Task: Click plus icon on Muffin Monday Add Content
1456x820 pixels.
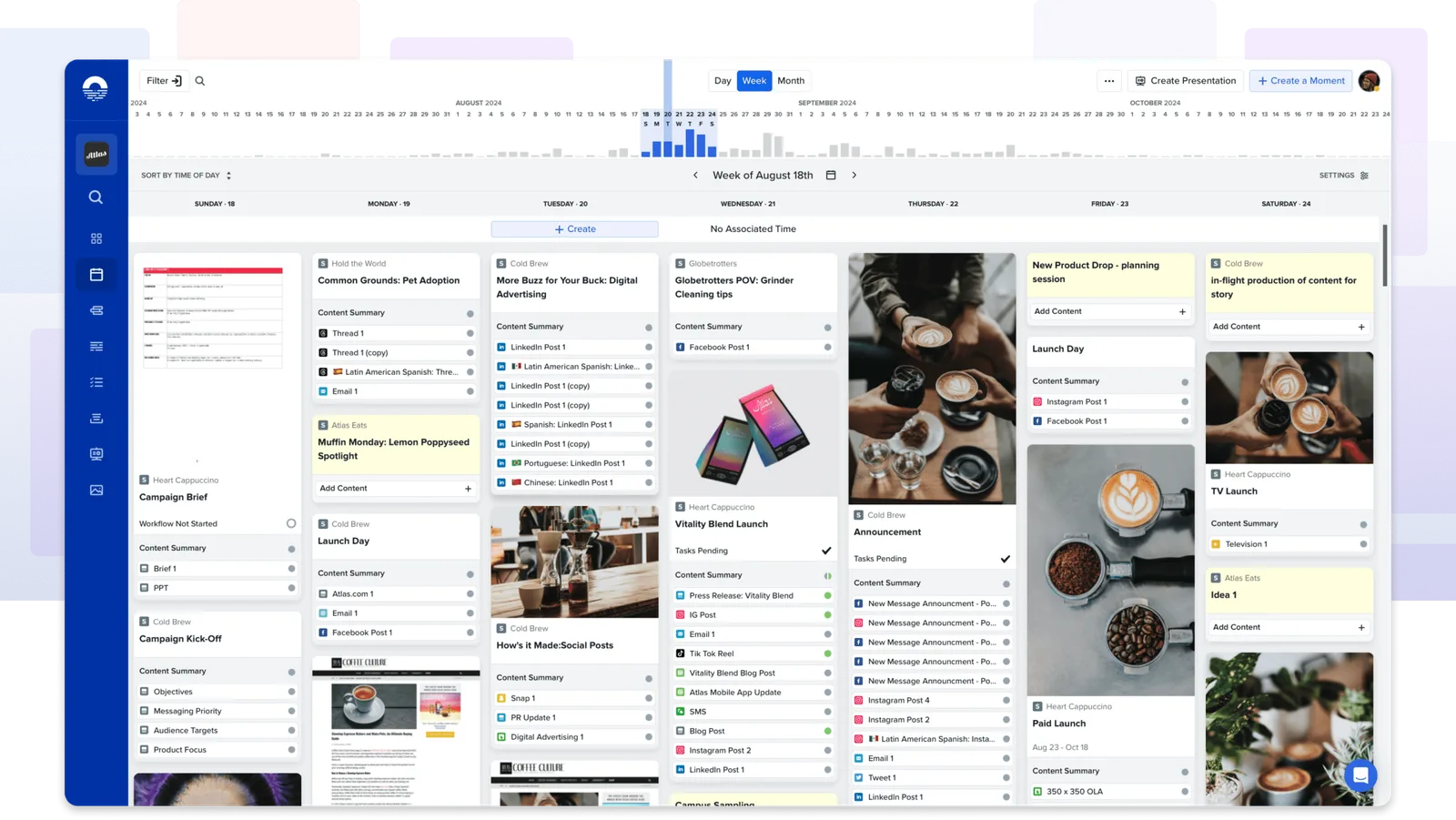Action: point(468,489)
